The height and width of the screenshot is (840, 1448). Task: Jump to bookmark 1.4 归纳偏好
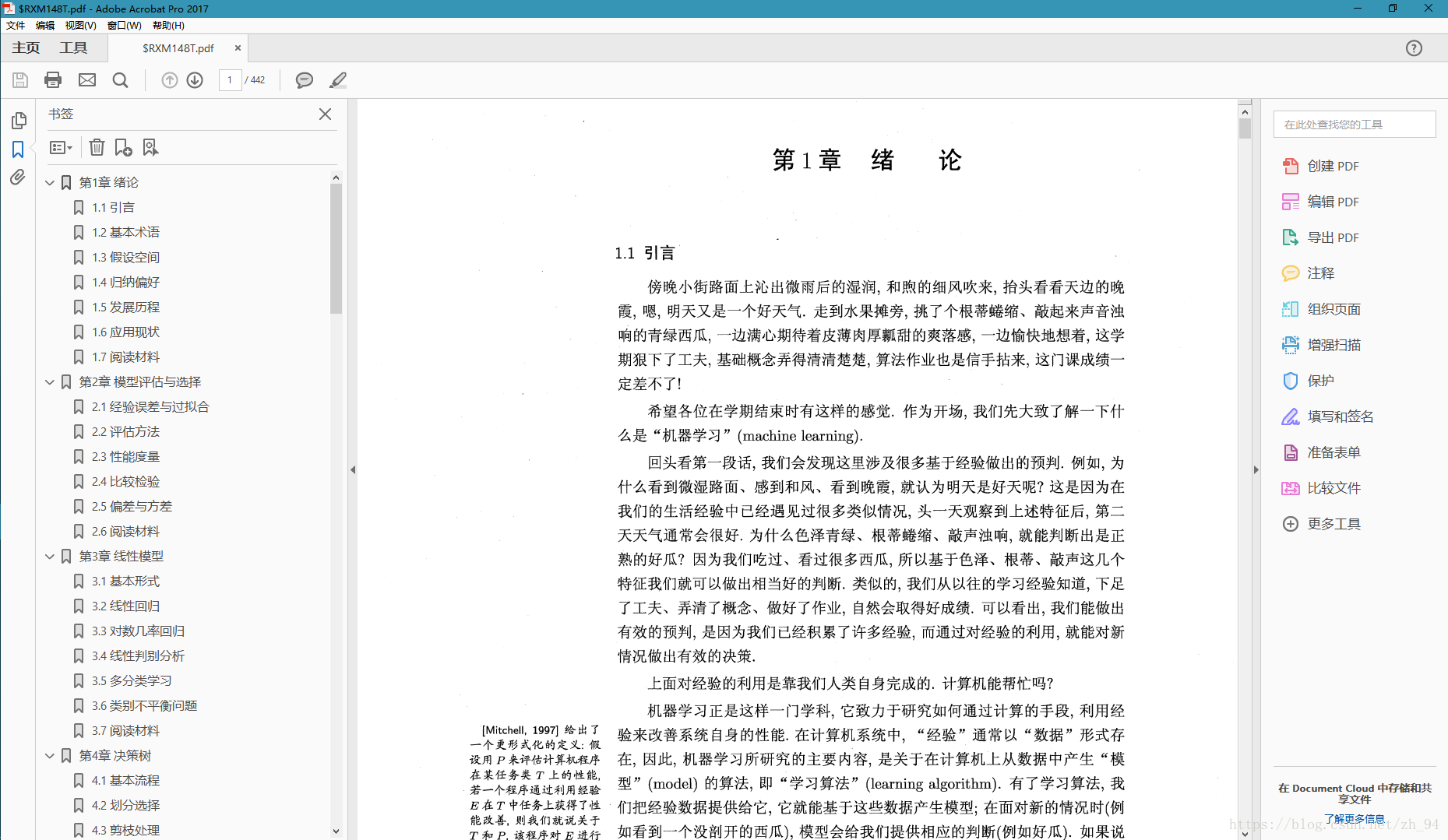[125, 282]
